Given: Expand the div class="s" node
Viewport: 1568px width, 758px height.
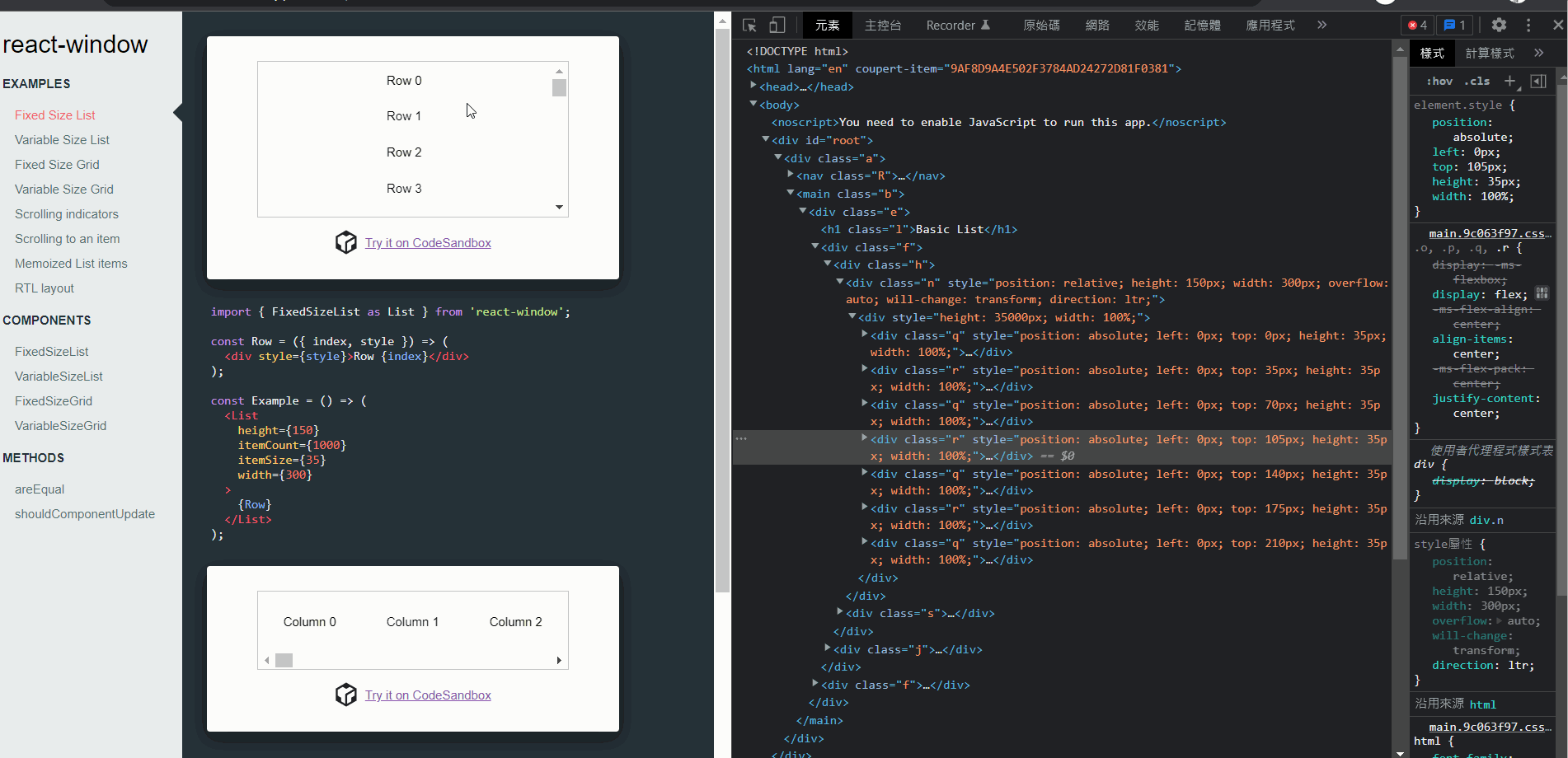Looking at the screenshot, I should click(840, 612).
